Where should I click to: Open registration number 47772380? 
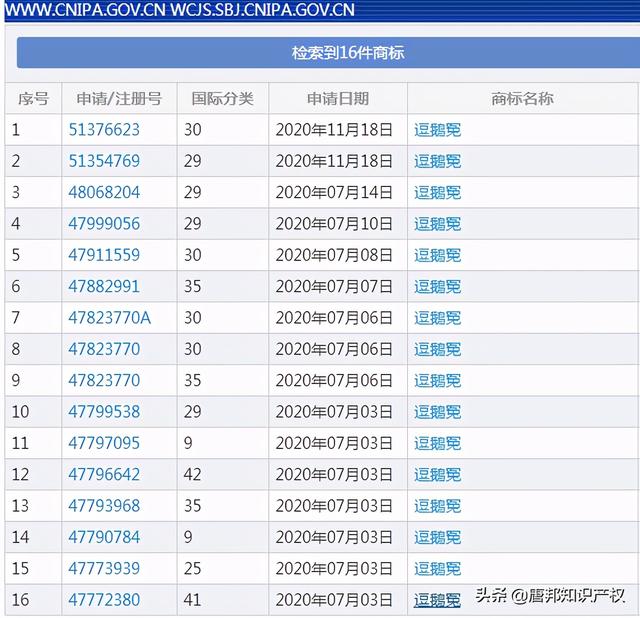click(x=104, y=600)
